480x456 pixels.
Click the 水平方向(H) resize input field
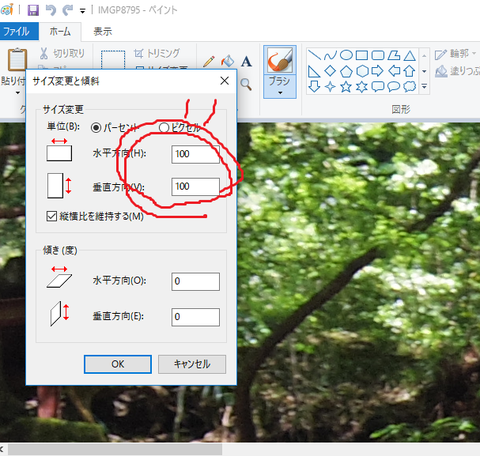tap(195, 154)
